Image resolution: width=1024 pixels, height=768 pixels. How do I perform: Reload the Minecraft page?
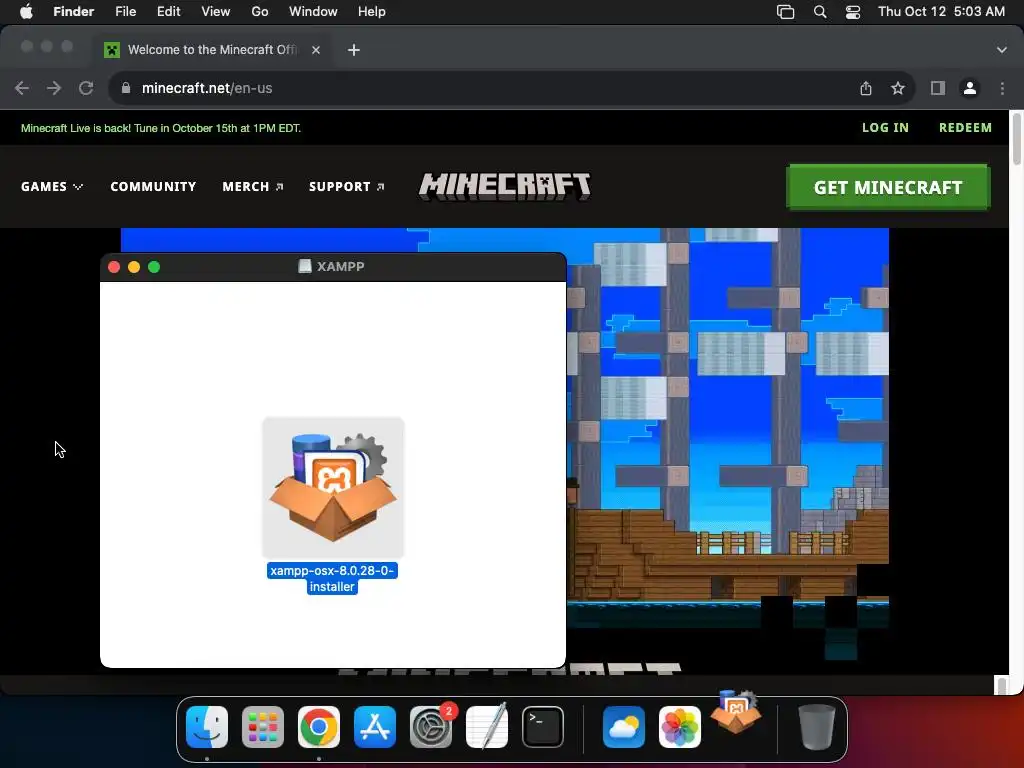[x=86, y=88]
